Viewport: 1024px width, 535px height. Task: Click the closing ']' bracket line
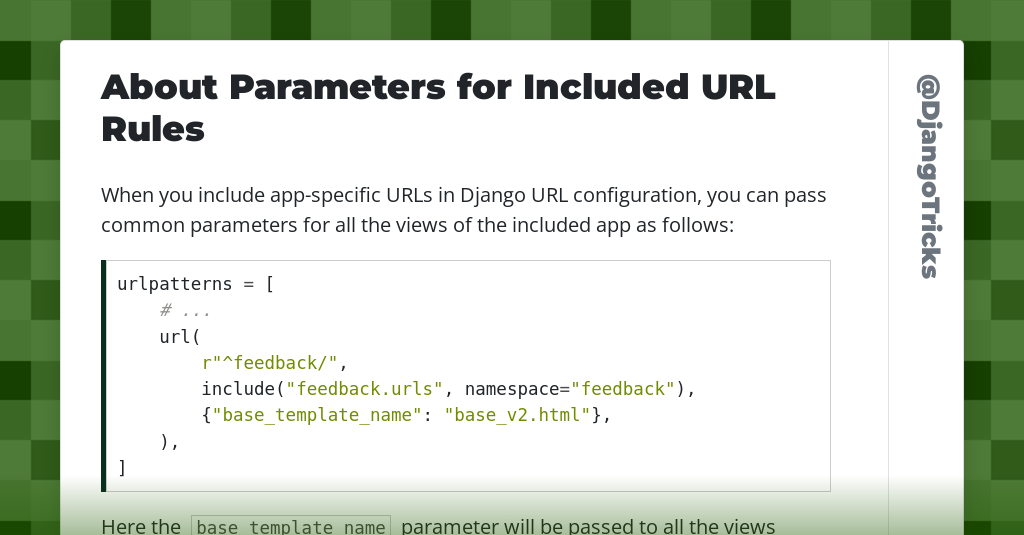122,468
